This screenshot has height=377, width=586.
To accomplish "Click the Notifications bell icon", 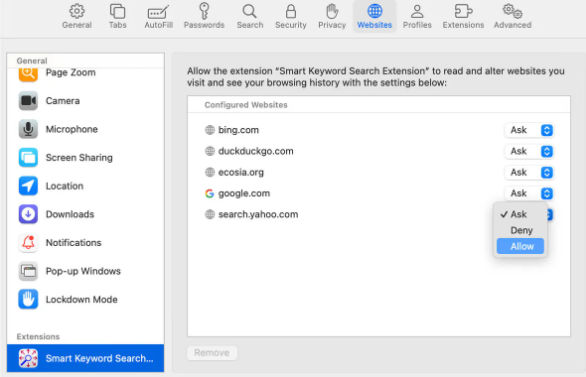I will point(28,243).
